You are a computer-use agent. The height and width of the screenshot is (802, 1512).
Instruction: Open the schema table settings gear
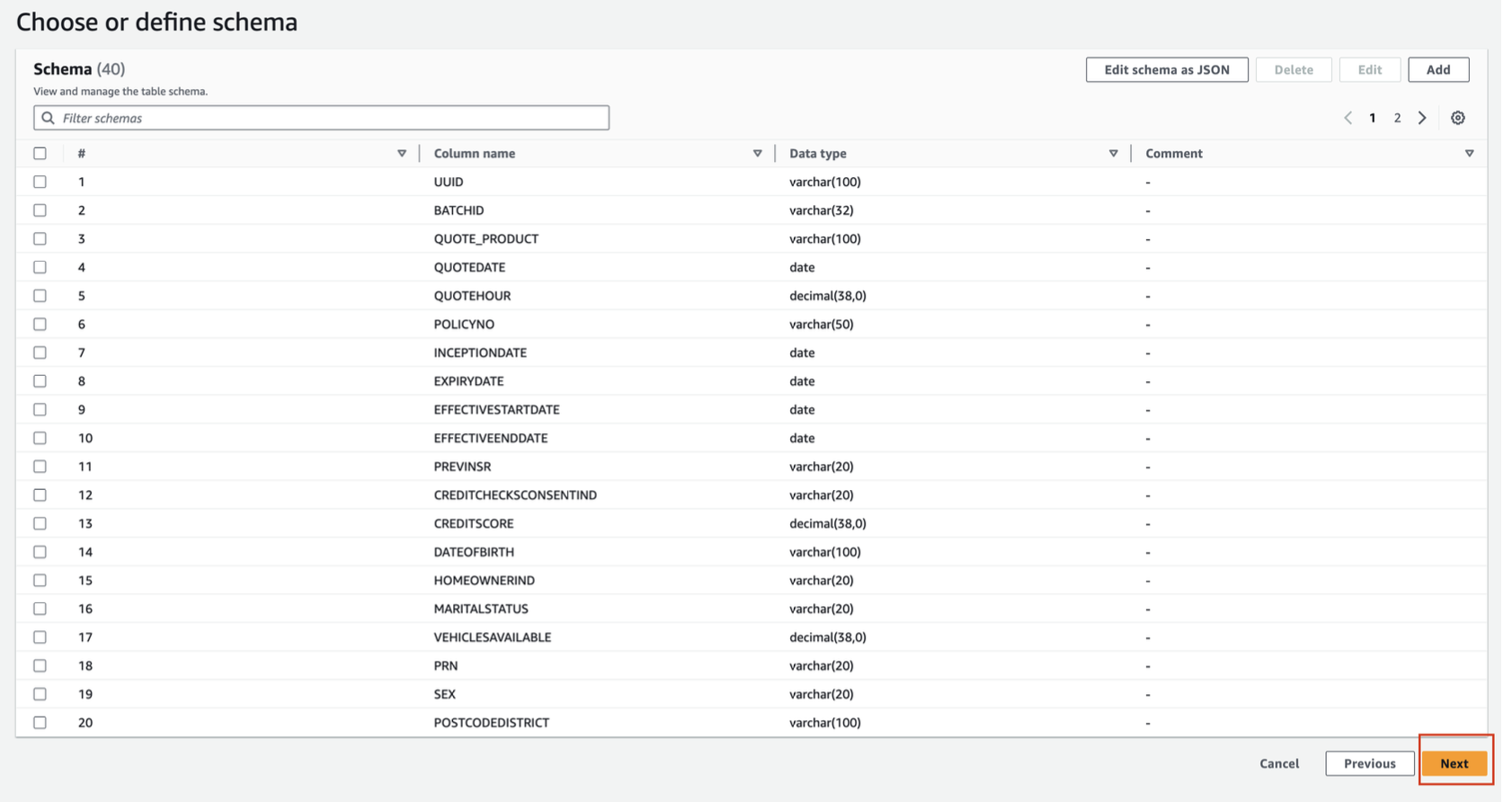pyautogui.click(x=1457, y=118)
